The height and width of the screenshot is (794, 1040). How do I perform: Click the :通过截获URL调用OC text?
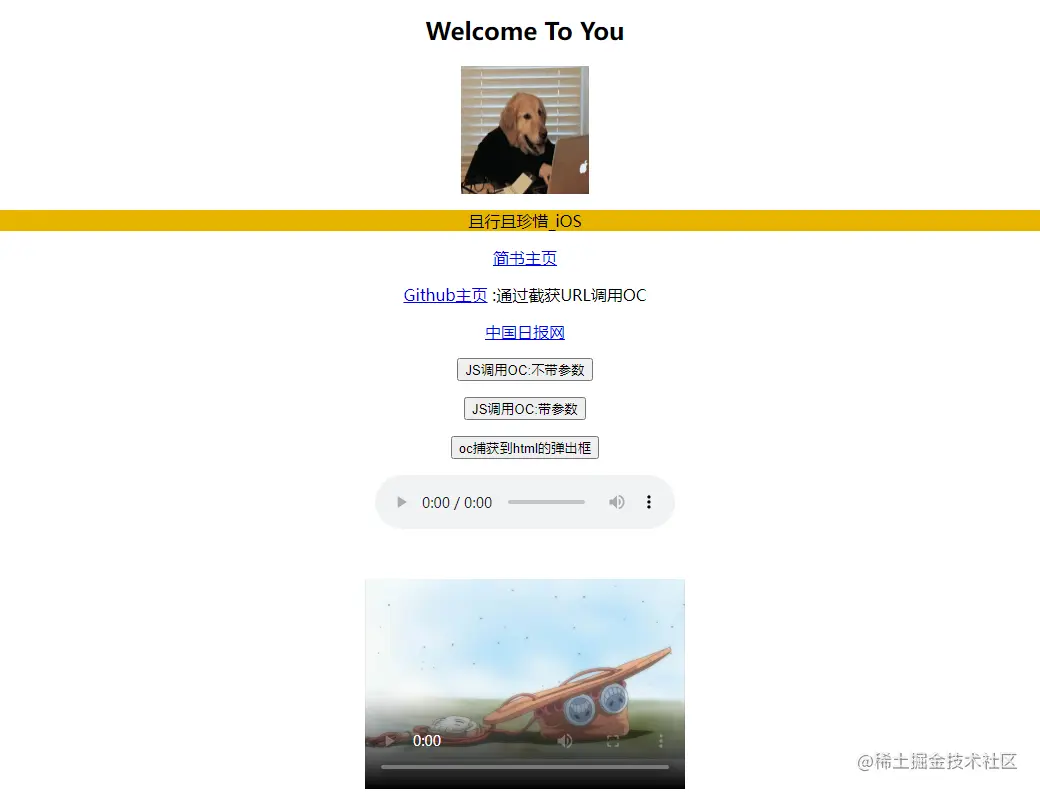pyautogui.click(x=569, y=295)
